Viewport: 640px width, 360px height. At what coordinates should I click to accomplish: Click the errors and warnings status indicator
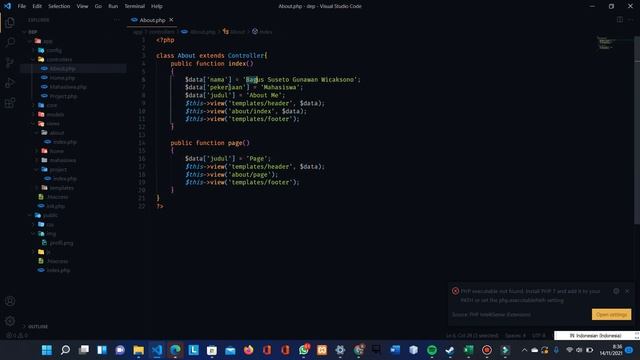point(17,336)
